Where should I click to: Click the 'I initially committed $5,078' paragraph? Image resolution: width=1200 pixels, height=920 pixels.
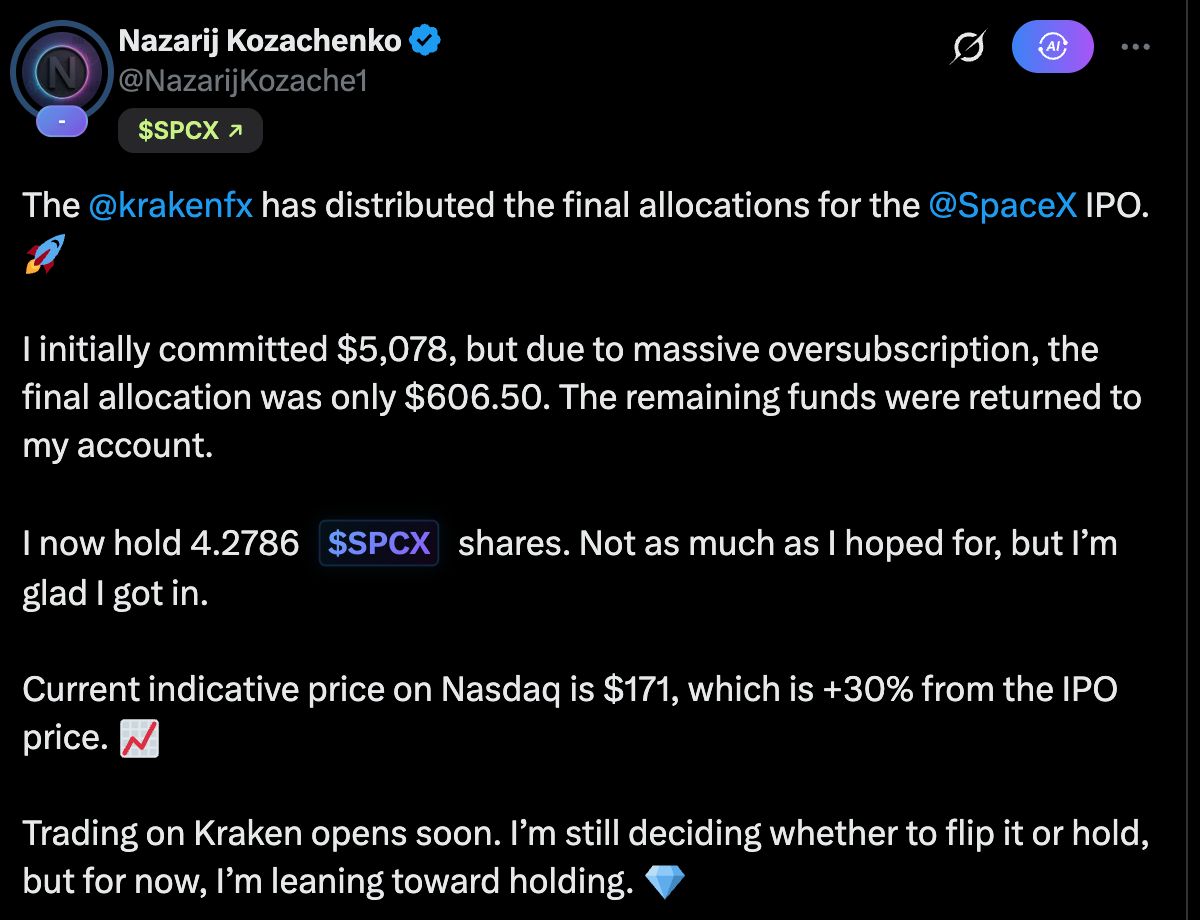click(x=582, y=398)
